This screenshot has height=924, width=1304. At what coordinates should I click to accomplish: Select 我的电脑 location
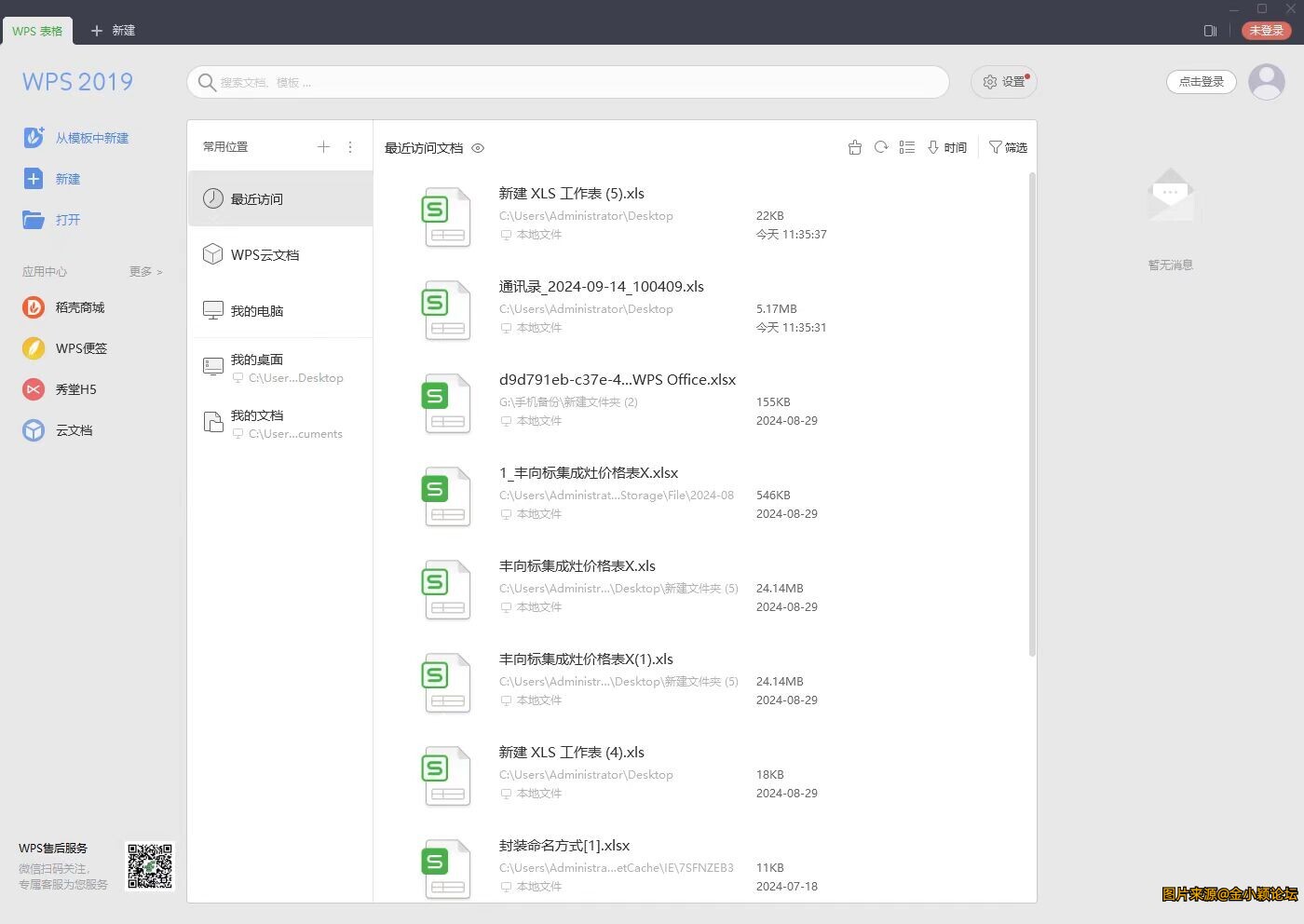280,310
